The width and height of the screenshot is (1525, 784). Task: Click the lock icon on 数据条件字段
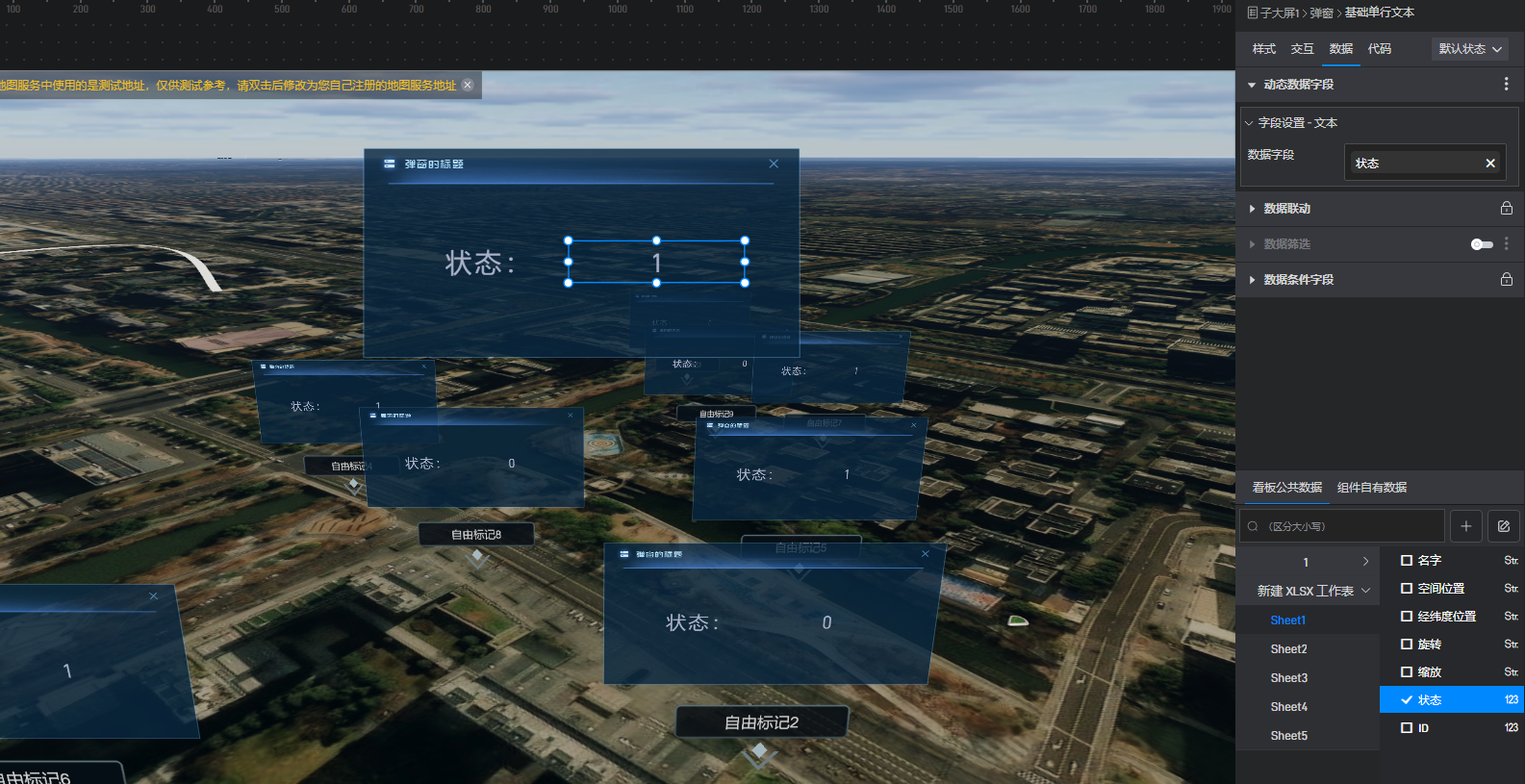[x=1507, y=279]
